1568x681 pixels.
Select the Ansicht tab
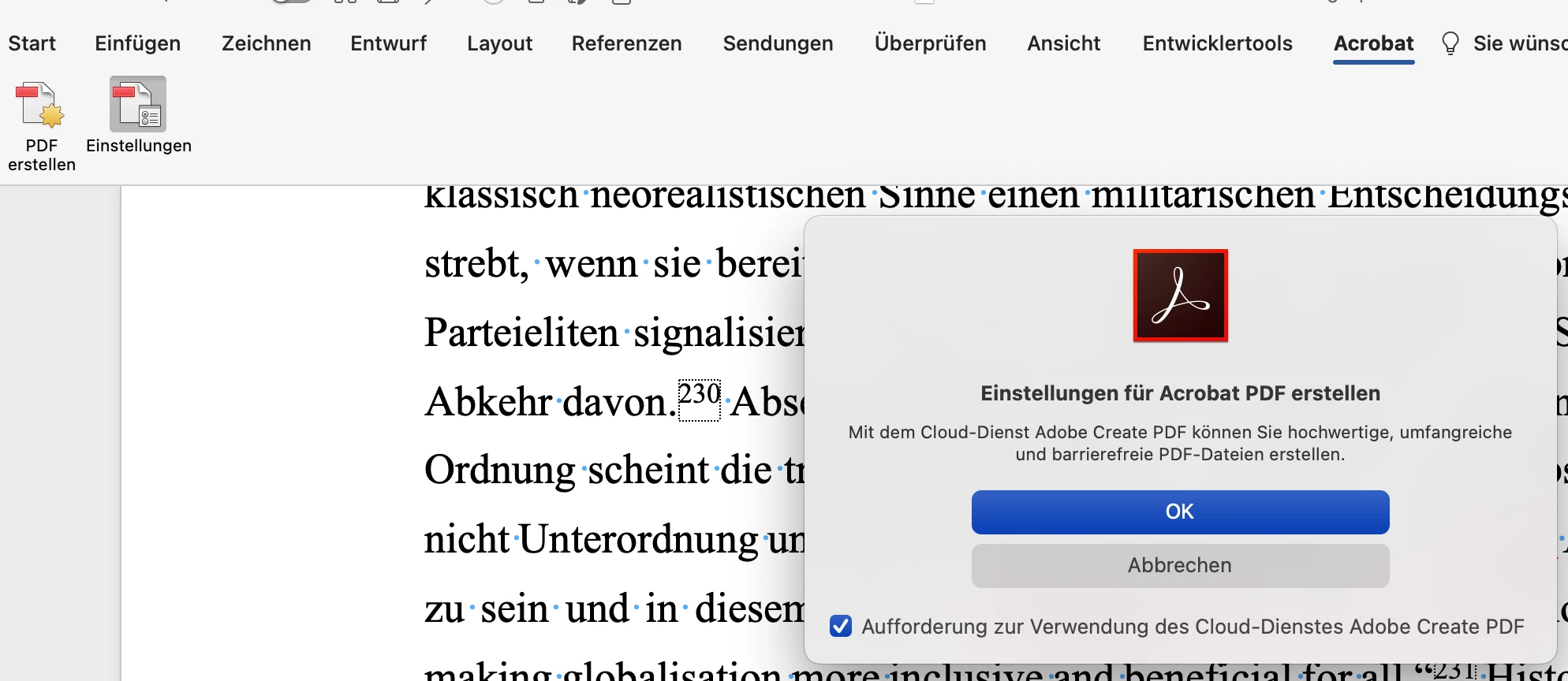coord(1064,43)
